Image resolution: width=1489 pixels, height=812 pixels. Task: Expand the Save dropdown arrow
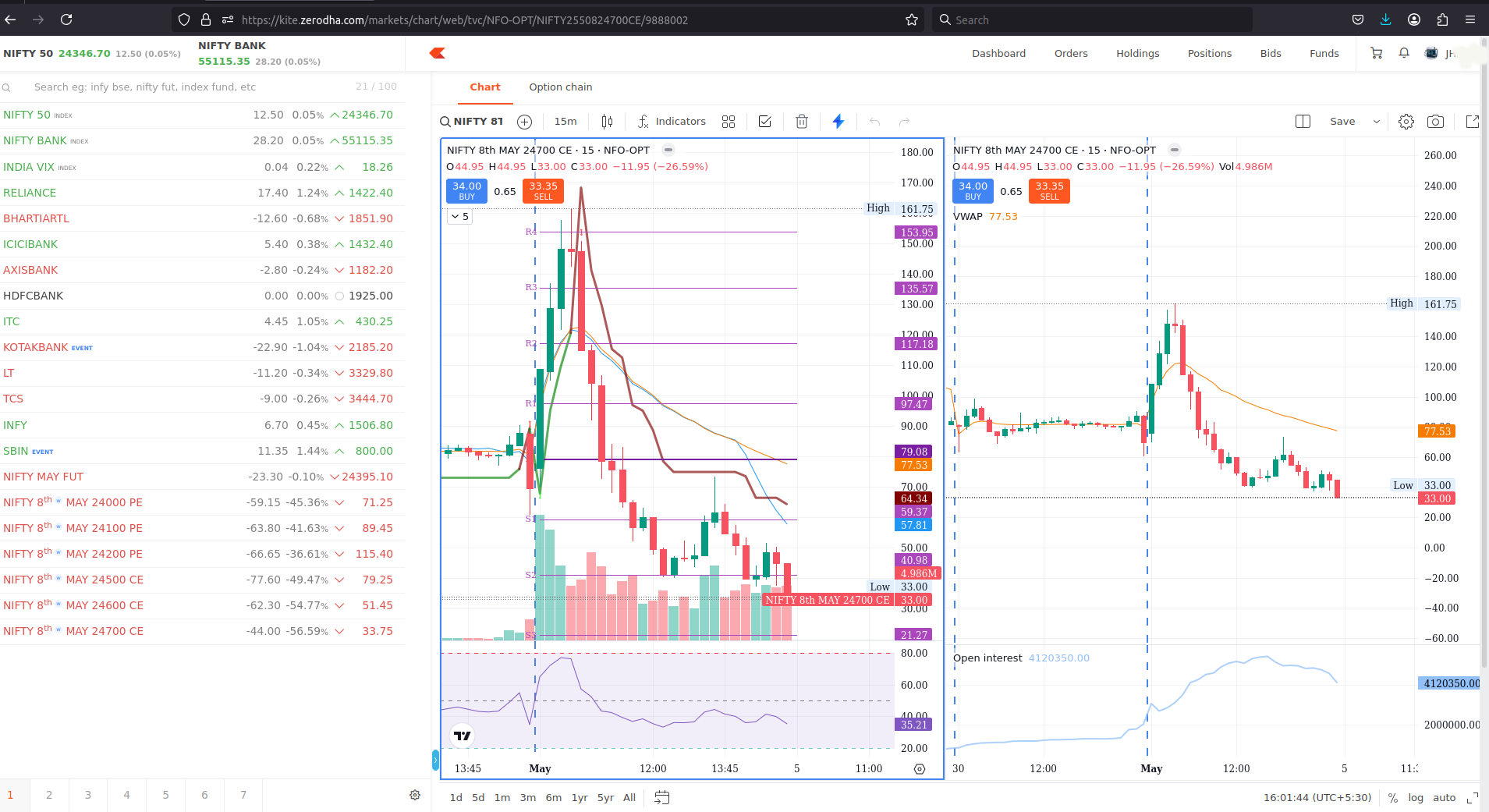(x=1377, y=122)
